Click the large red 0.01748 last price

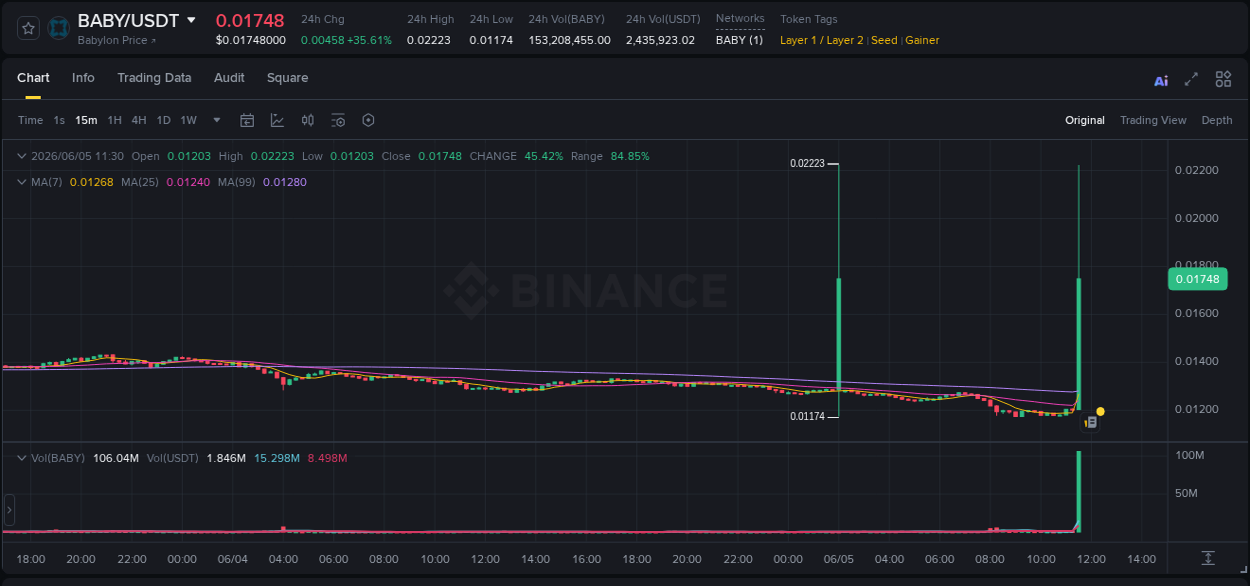click(x=250, y=20)
